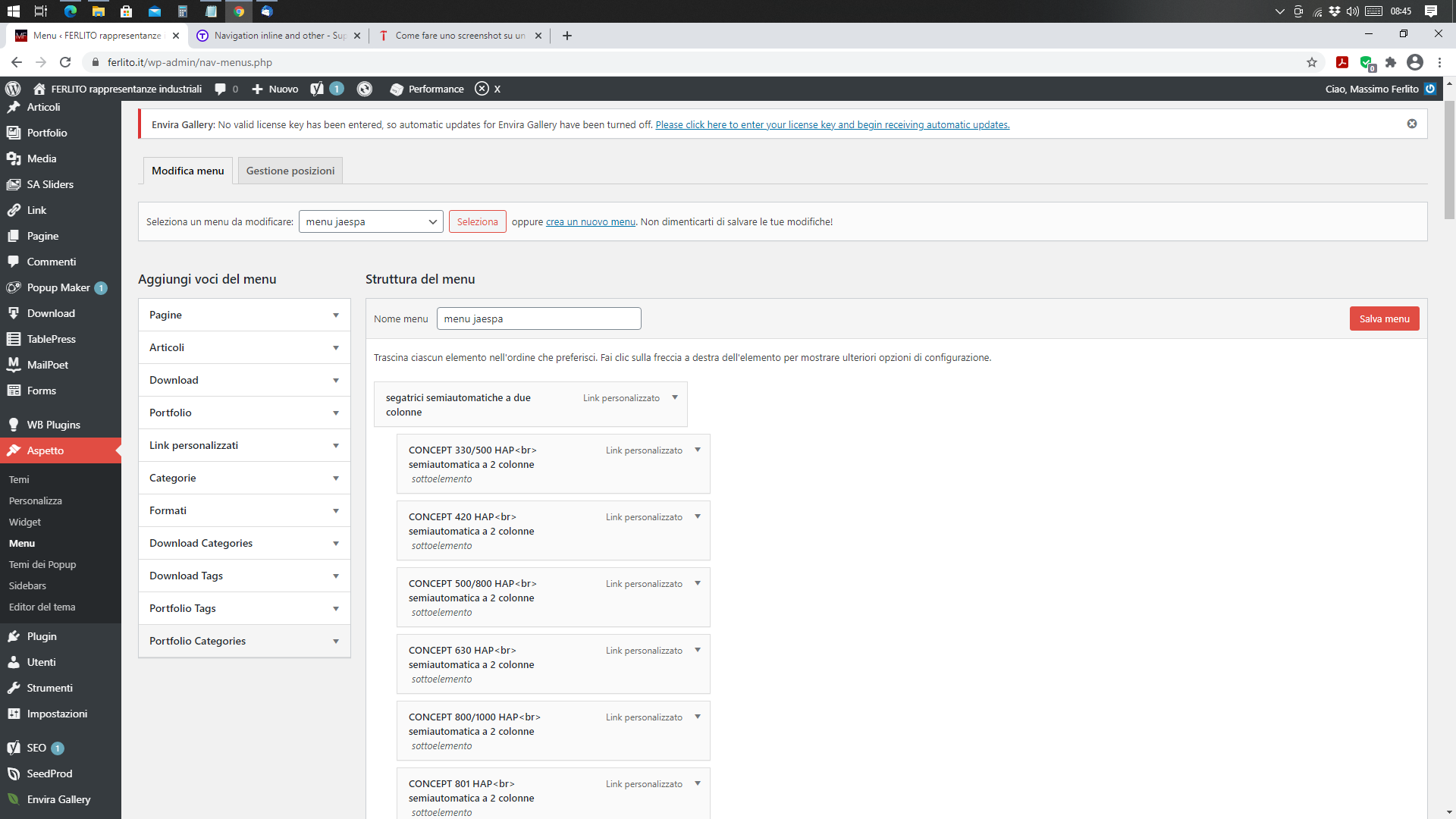
Task: Open the Chrome profile avatar icon
Action: 1415,62
